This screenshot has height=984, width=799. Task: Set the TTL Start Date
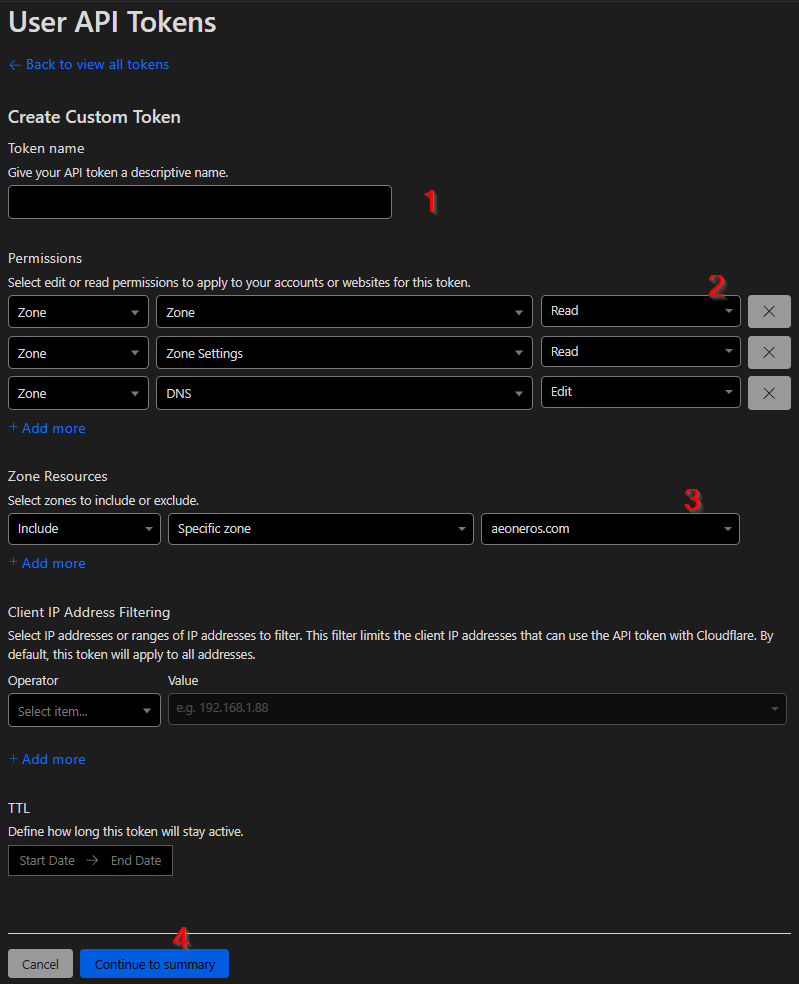pyautogui.click(x=47, y=861)
